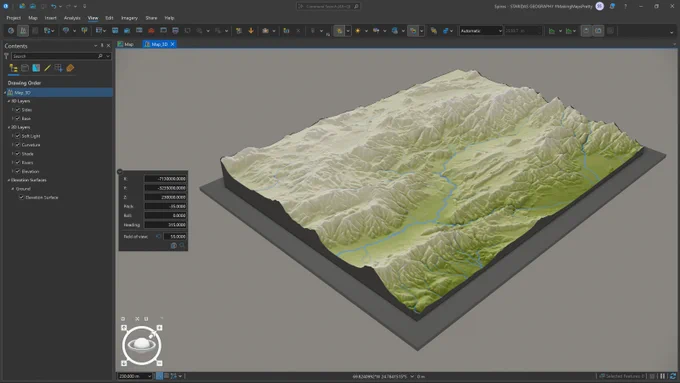Click the Command Search box
Screen dimensions: 680x383
click(x=328, y=6)
